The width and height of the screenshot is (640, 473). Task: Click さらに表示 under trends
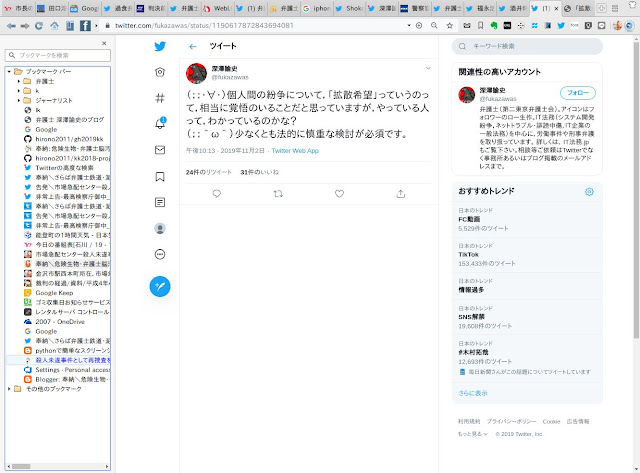473,393
